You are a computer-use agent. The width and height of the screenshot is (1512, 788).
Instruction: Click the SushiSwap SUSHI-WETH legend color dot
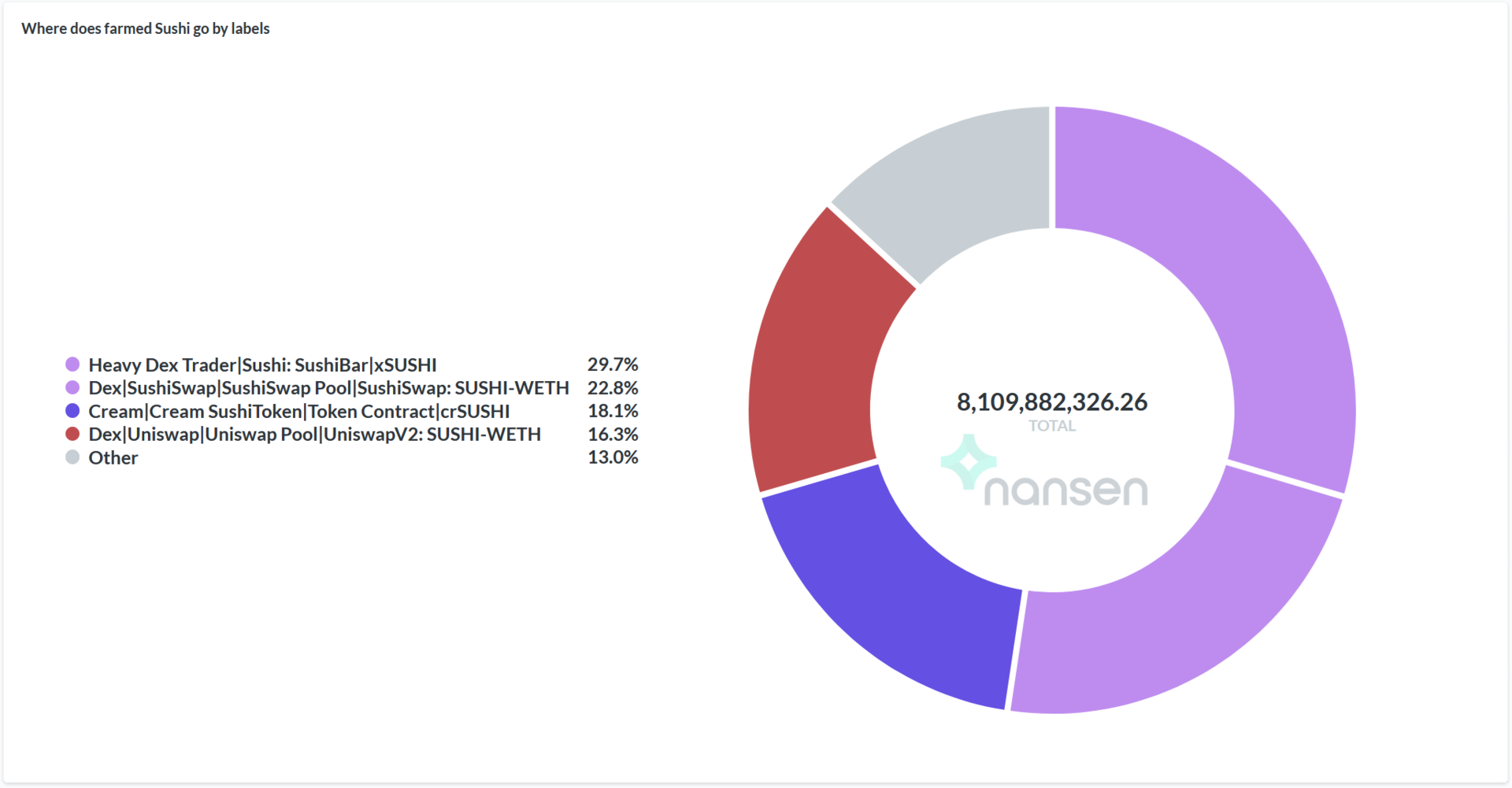point(72,387)
